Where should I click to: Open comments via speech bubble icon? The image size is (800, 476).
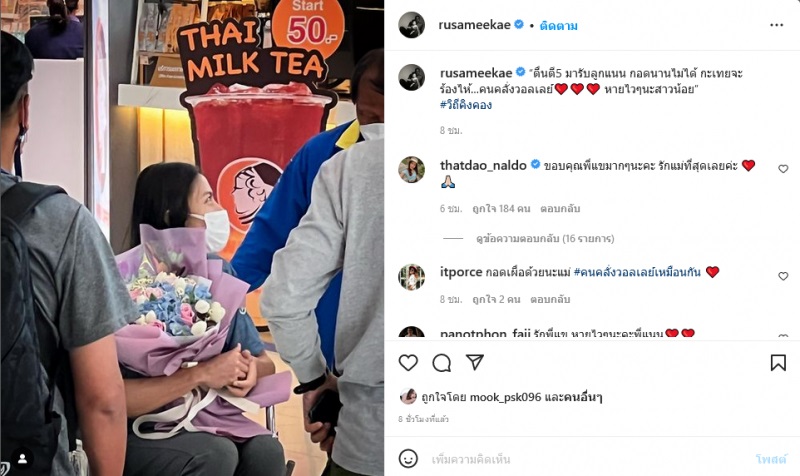pos(441,363)
